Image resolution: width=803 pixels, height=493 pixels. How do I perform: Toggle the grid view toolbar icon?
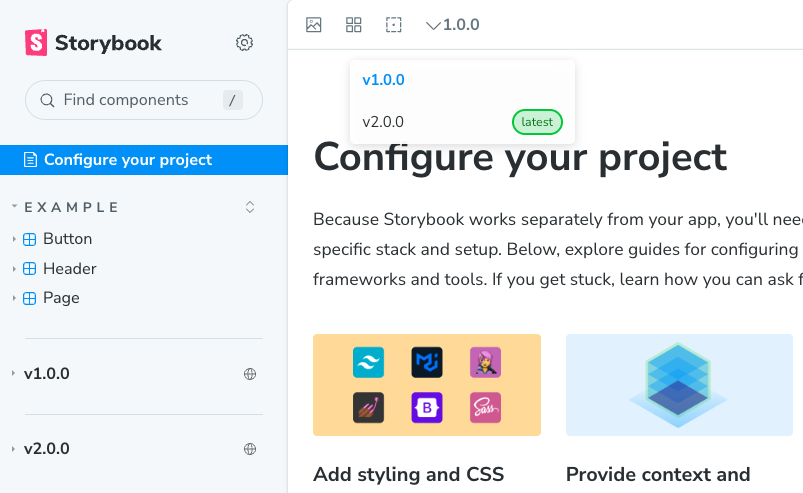[x=353, y=25]
